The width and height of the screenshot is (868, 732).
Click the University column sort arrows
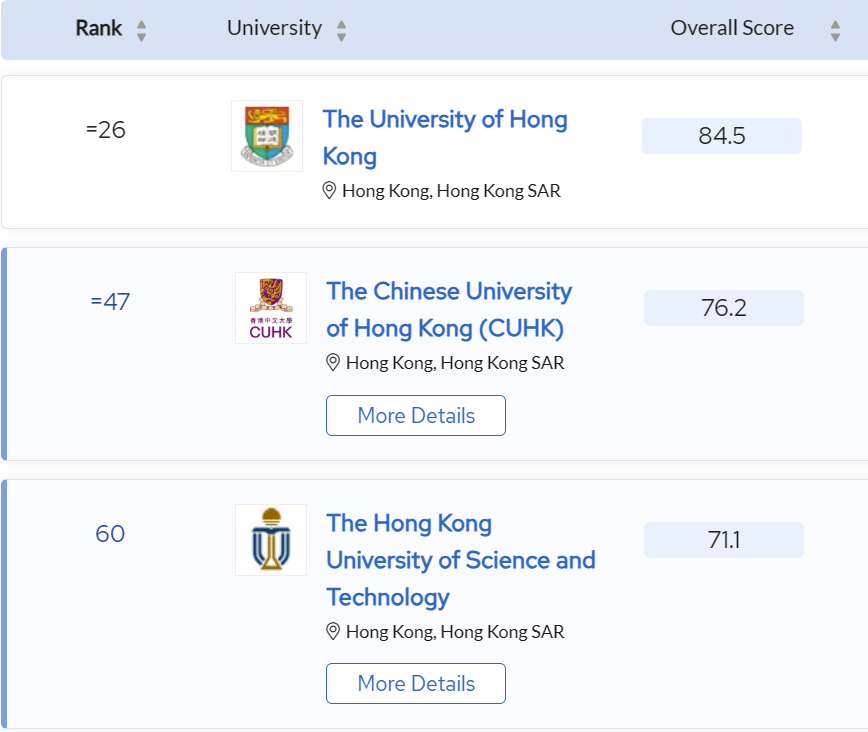[x=342, y=31]
